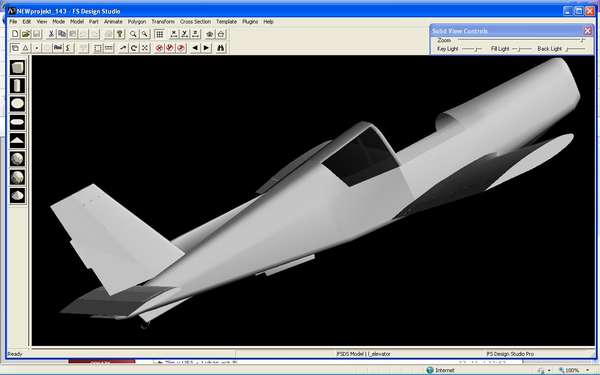Click the 'FSDS Model | l_elevator' status text
600x375 pixels.
tap(364, 354)
